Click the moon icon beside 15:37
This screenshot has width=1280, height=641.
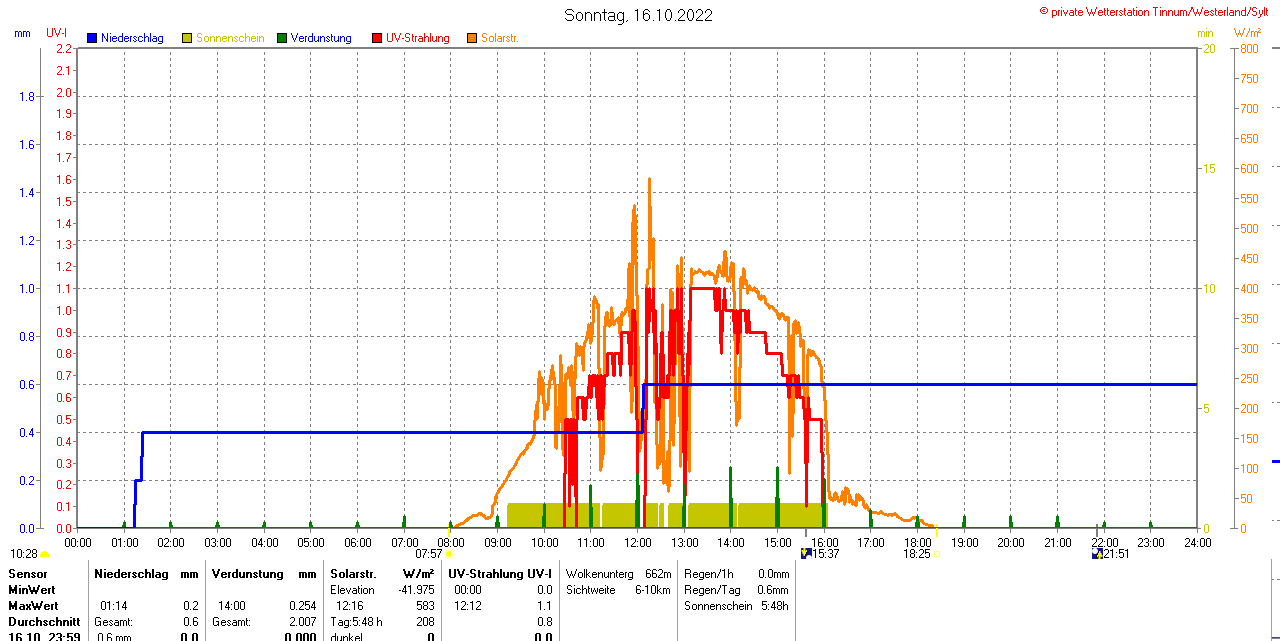coord(806,553)
